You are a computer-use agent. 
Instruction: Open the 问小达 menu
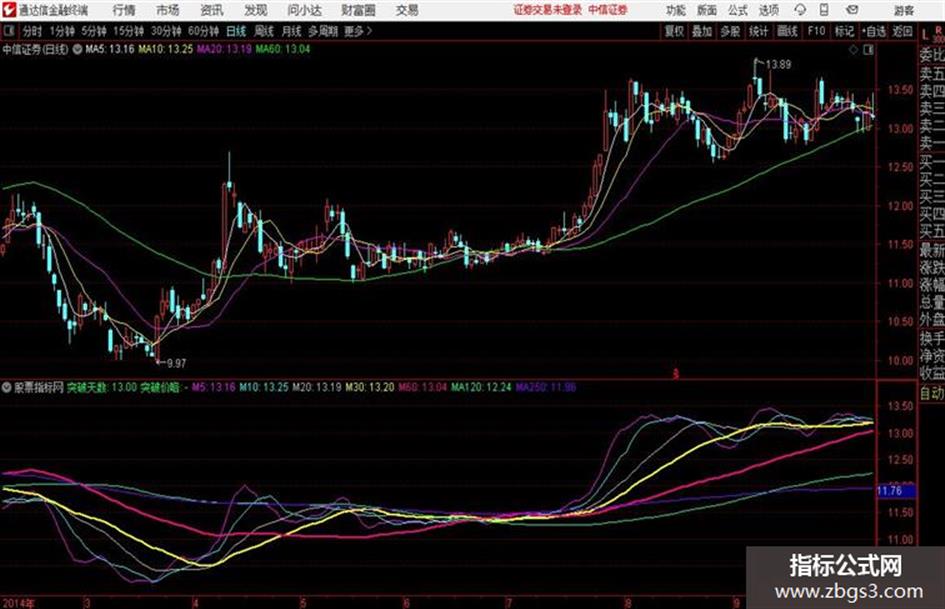tap(304, 10)
